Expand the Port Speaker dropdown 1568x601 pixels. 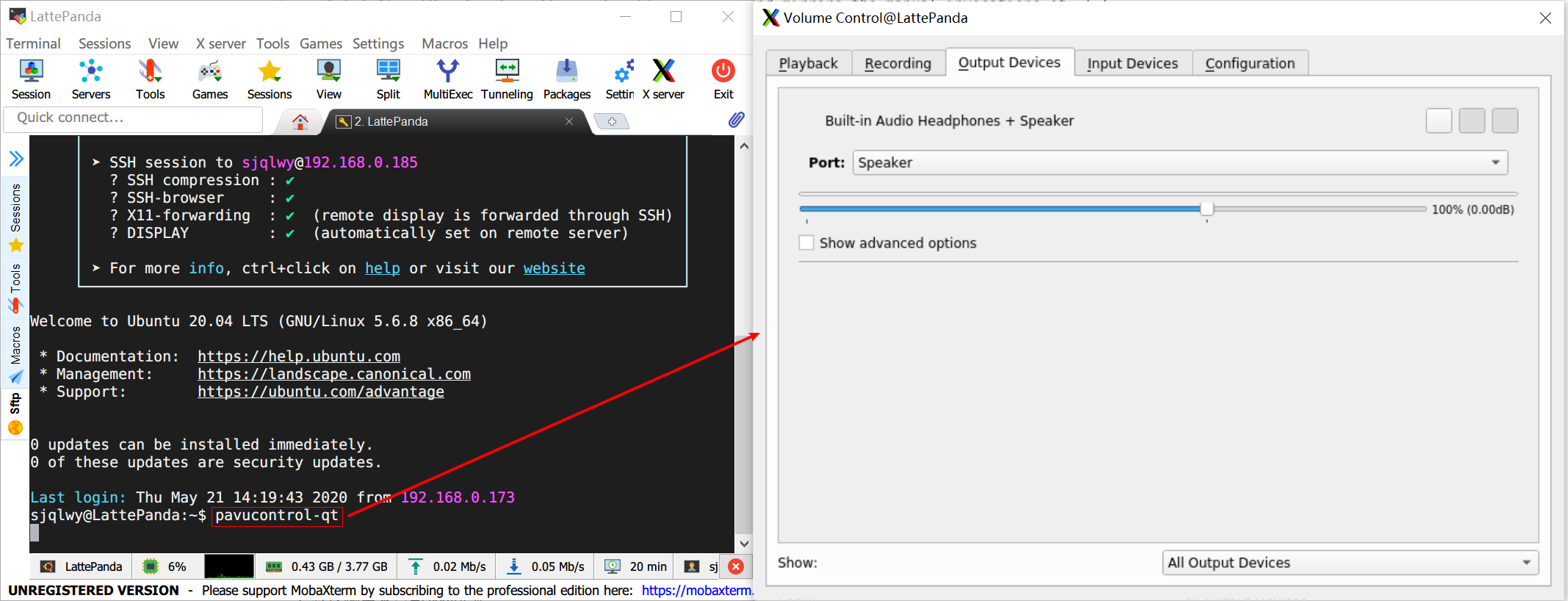coord(1179,162)
